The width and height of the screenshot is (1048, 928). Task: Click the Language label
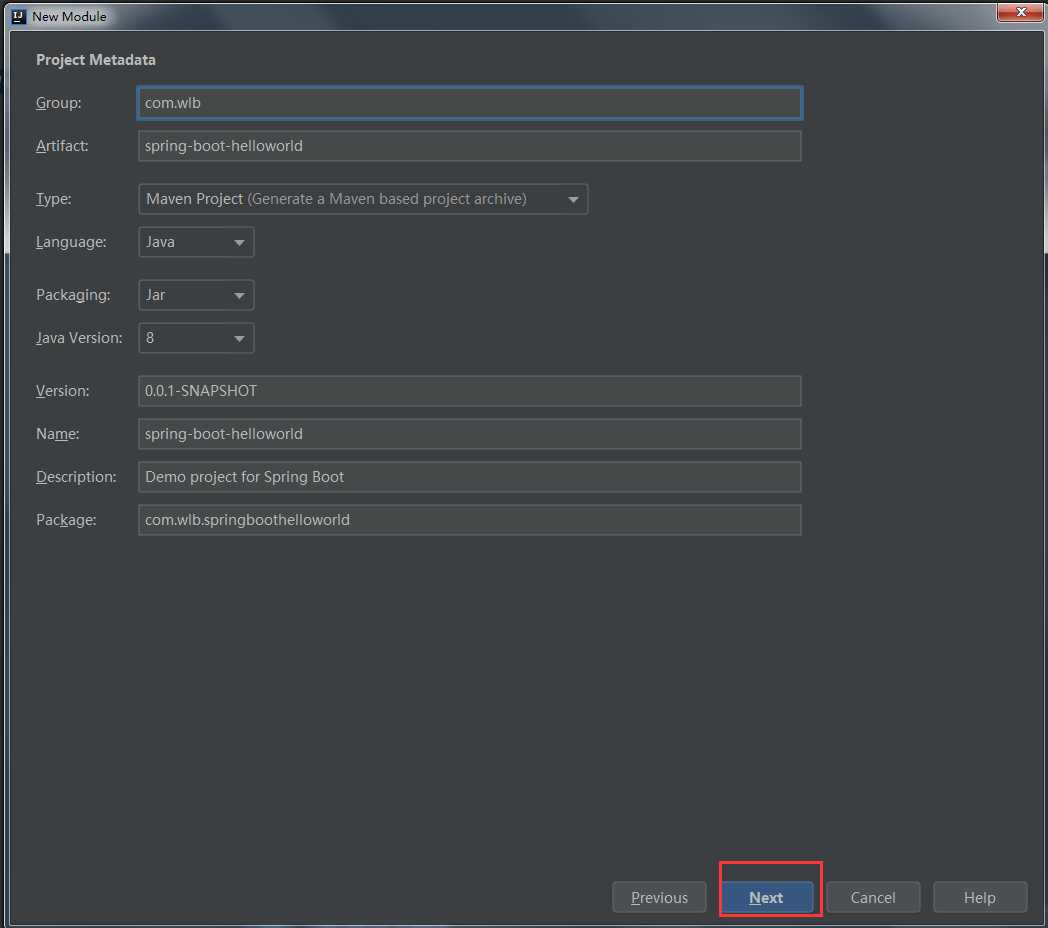72,242
